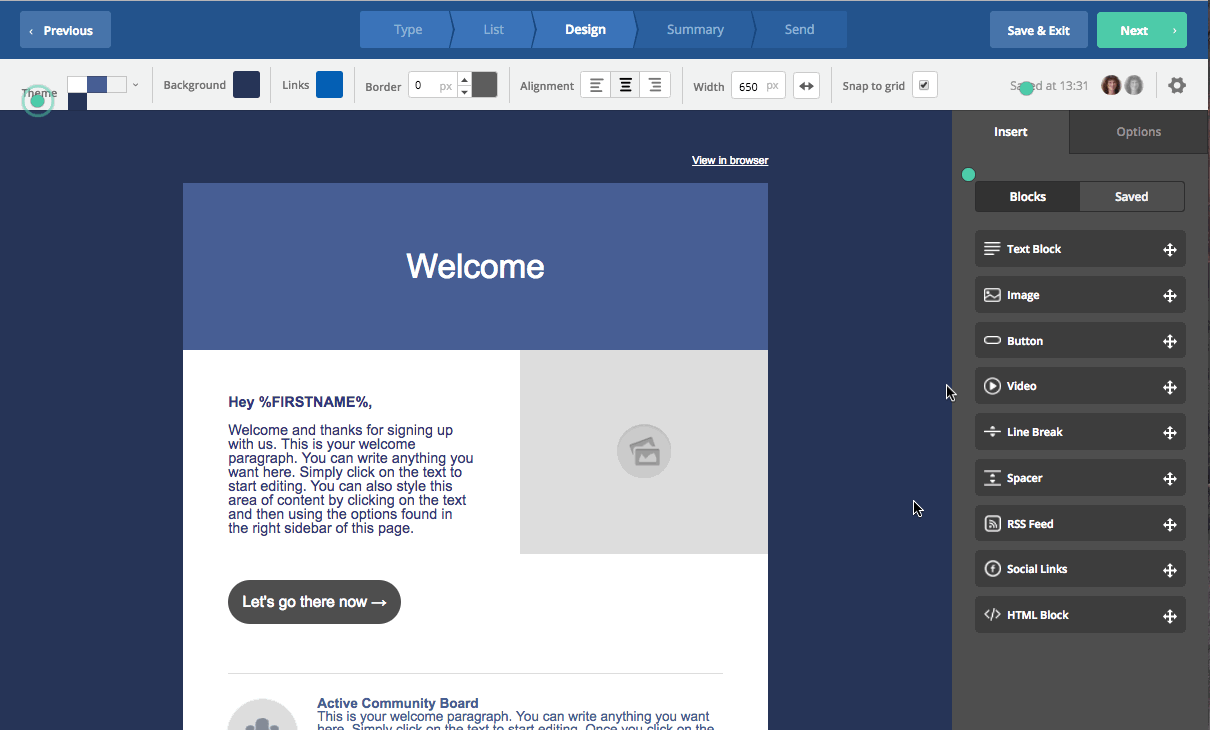Expand the Theme dropdown arrow
Screen dimensions: 1210x730
136,85
